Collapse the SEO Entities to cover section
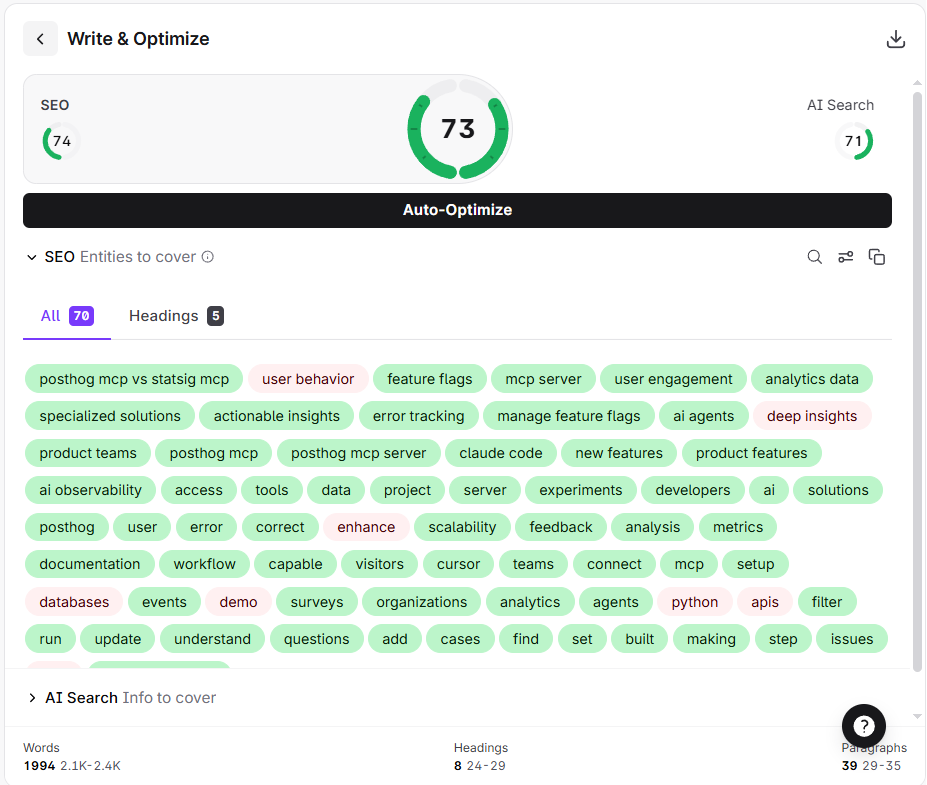Viewport: 927px width, 785px height. (32, 257)
